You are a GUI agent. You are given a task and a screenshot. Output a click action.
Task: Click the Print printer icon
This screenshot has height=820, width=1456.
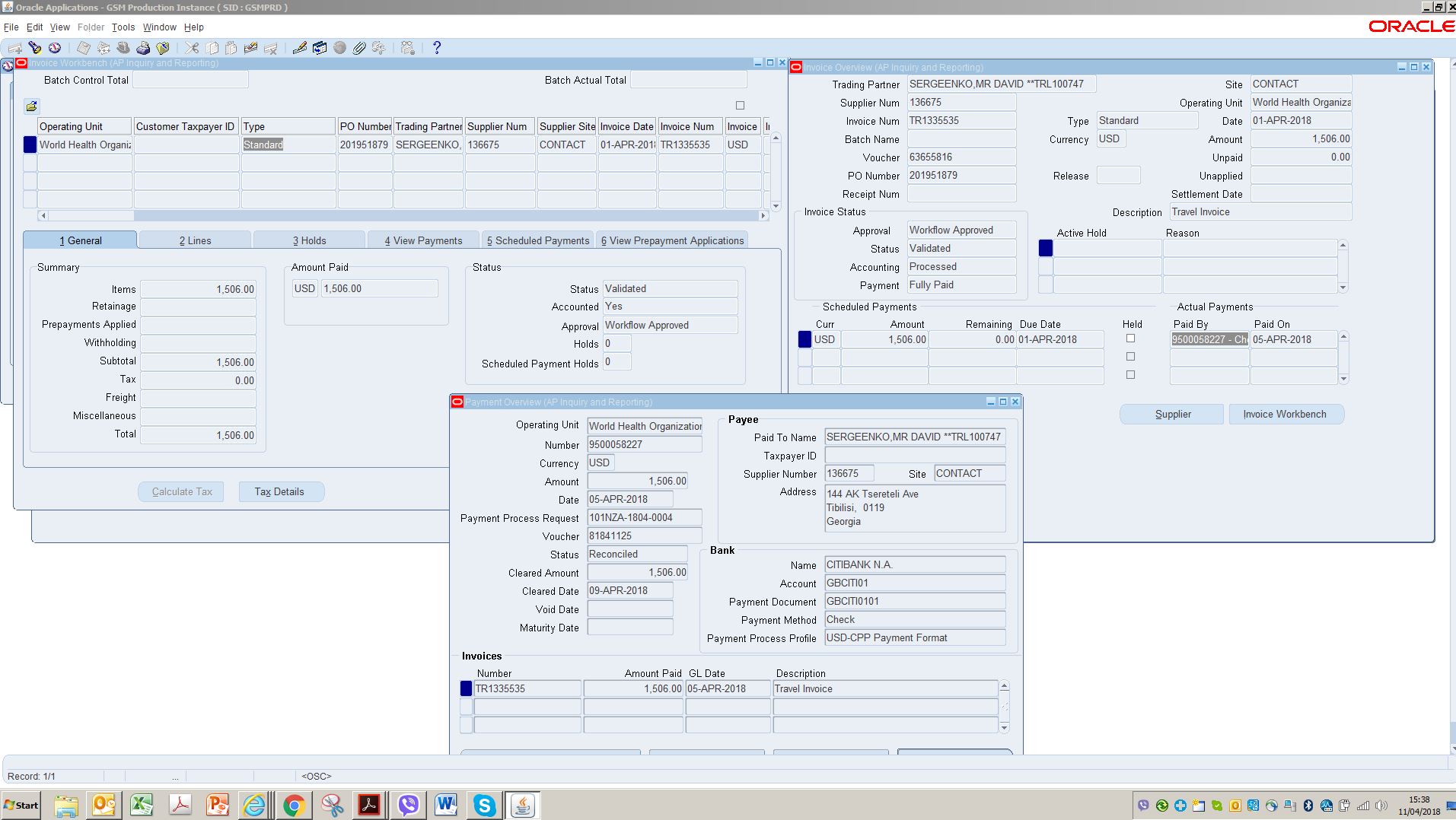(142, 48)
